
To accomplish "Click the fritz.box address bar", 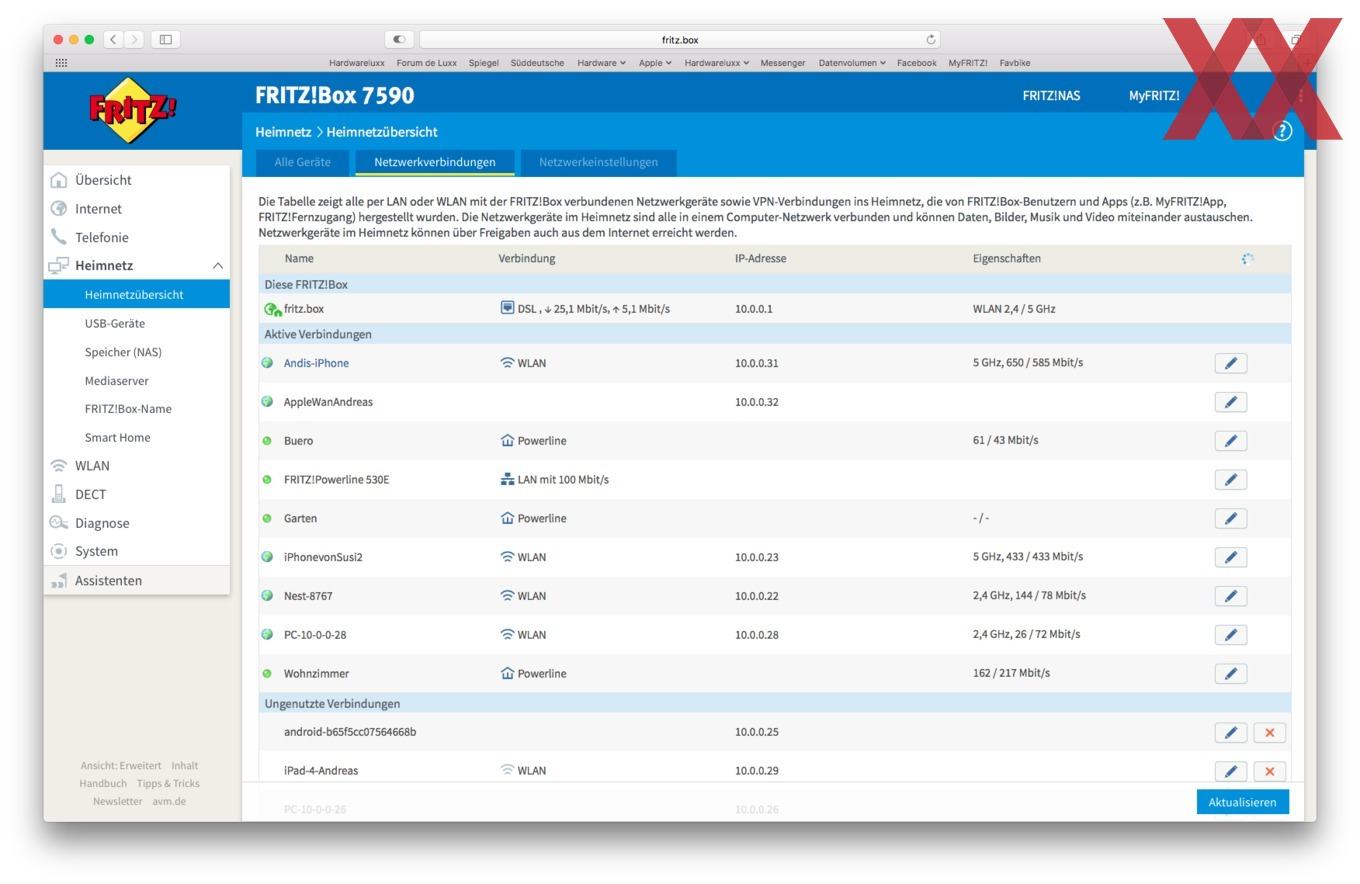I will point(680,40).
